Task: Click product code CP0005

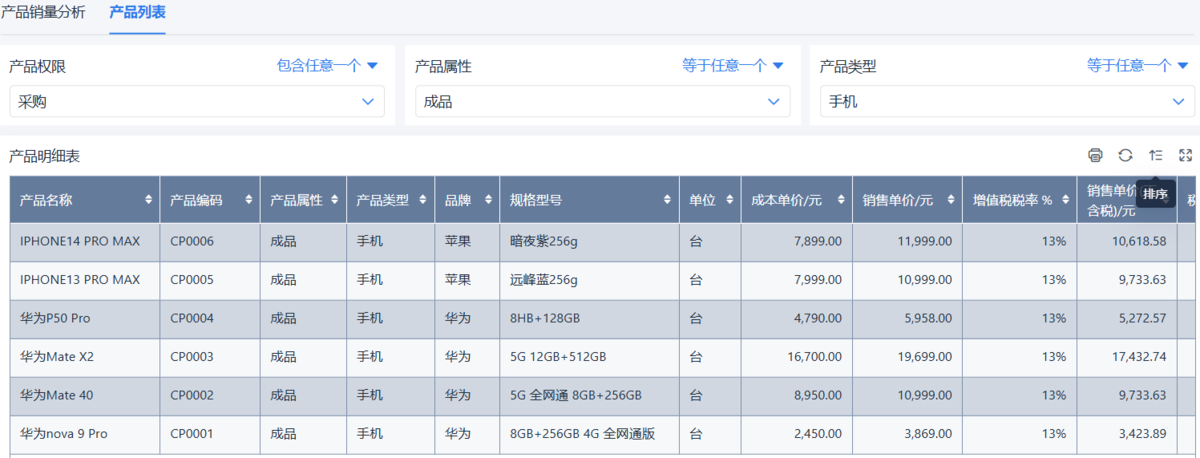Action: click(192, 280)
